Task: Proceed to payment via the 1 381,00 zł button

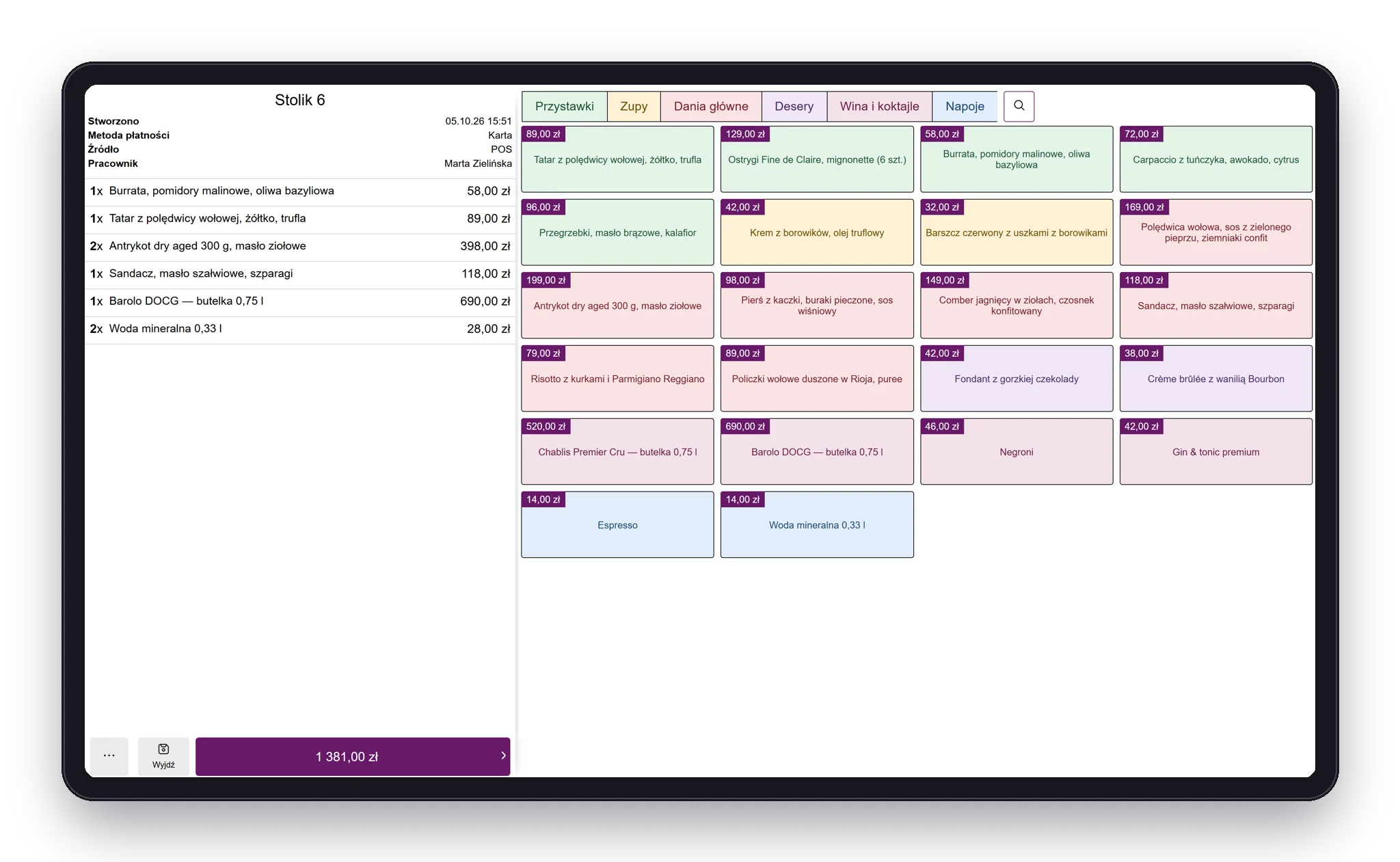Action: point(353,756)
